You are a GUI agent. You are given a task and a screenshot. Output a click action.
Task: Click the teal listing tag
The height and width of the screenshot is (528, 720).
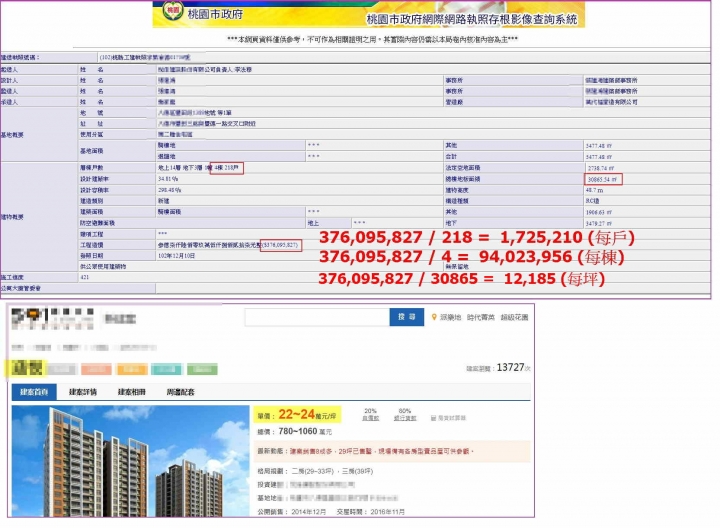(166, 369)
